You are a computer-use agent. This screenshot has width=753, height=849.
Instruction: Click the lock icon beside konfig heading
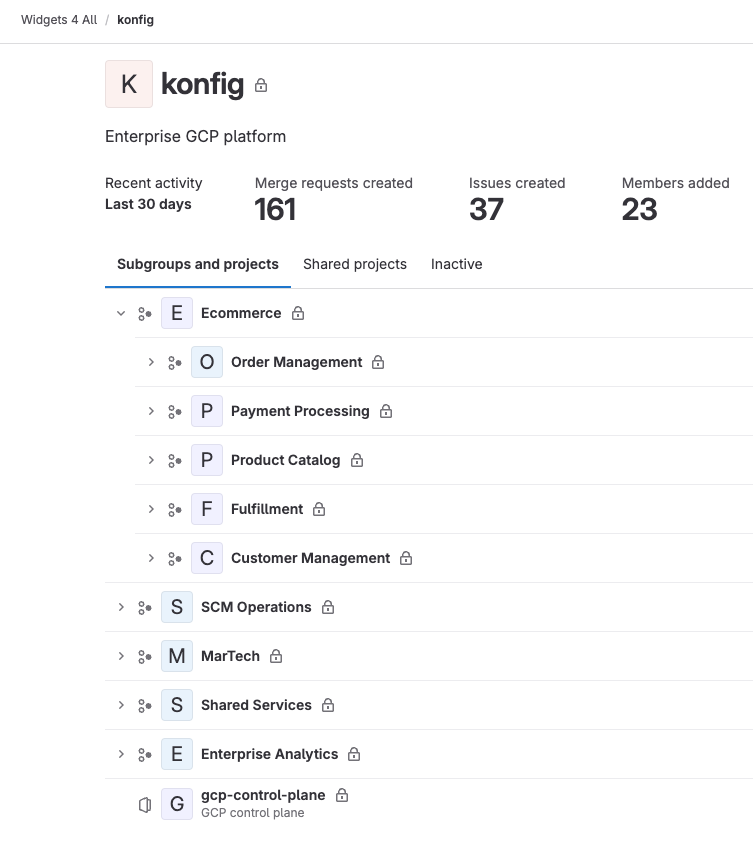coord(260,86)
